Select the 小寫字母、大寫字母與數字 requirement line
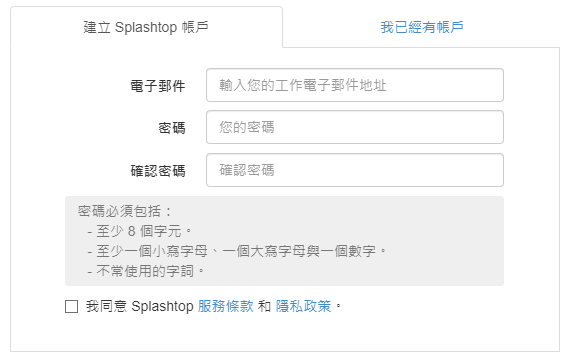Screen dimensions: 574x361 237,251
